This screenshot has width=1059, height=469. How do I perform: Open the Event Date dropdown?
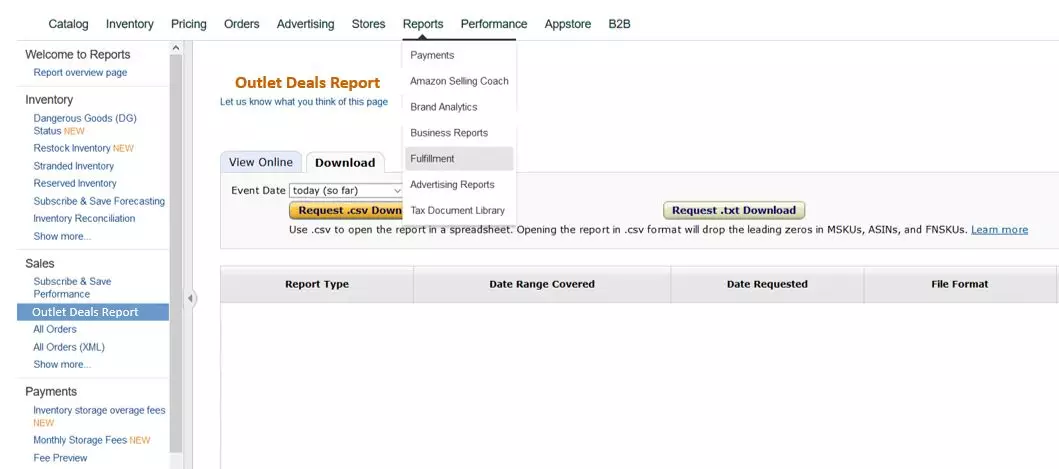(346, 191)
